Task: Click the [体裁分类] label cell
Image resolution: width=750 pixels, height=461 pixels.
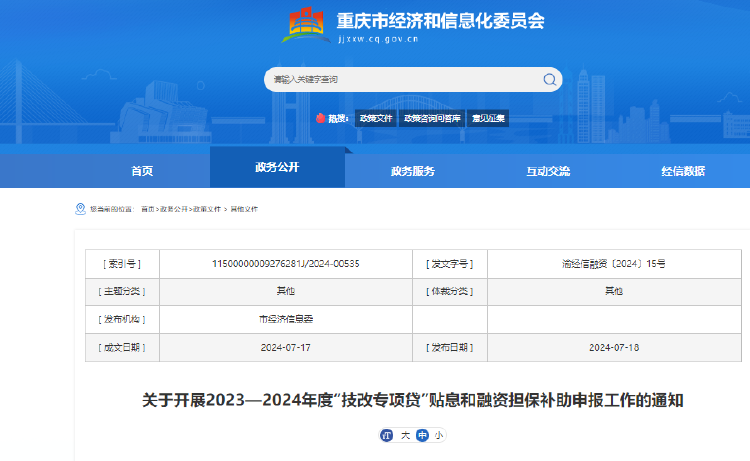Action: pos(450,291)
